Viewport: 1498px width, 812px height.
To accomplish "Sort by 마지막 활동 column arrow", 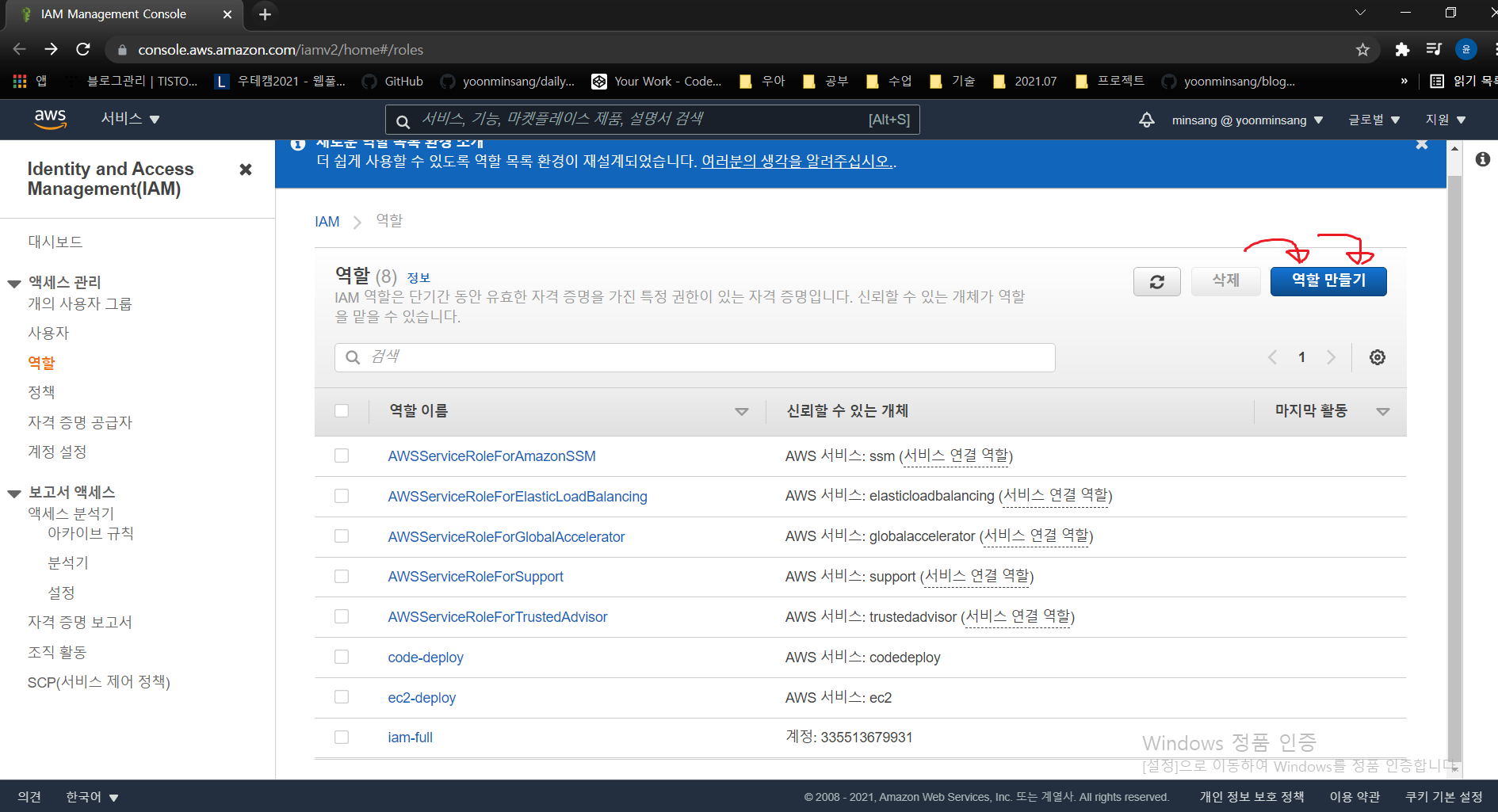I will pos(1383,412).
